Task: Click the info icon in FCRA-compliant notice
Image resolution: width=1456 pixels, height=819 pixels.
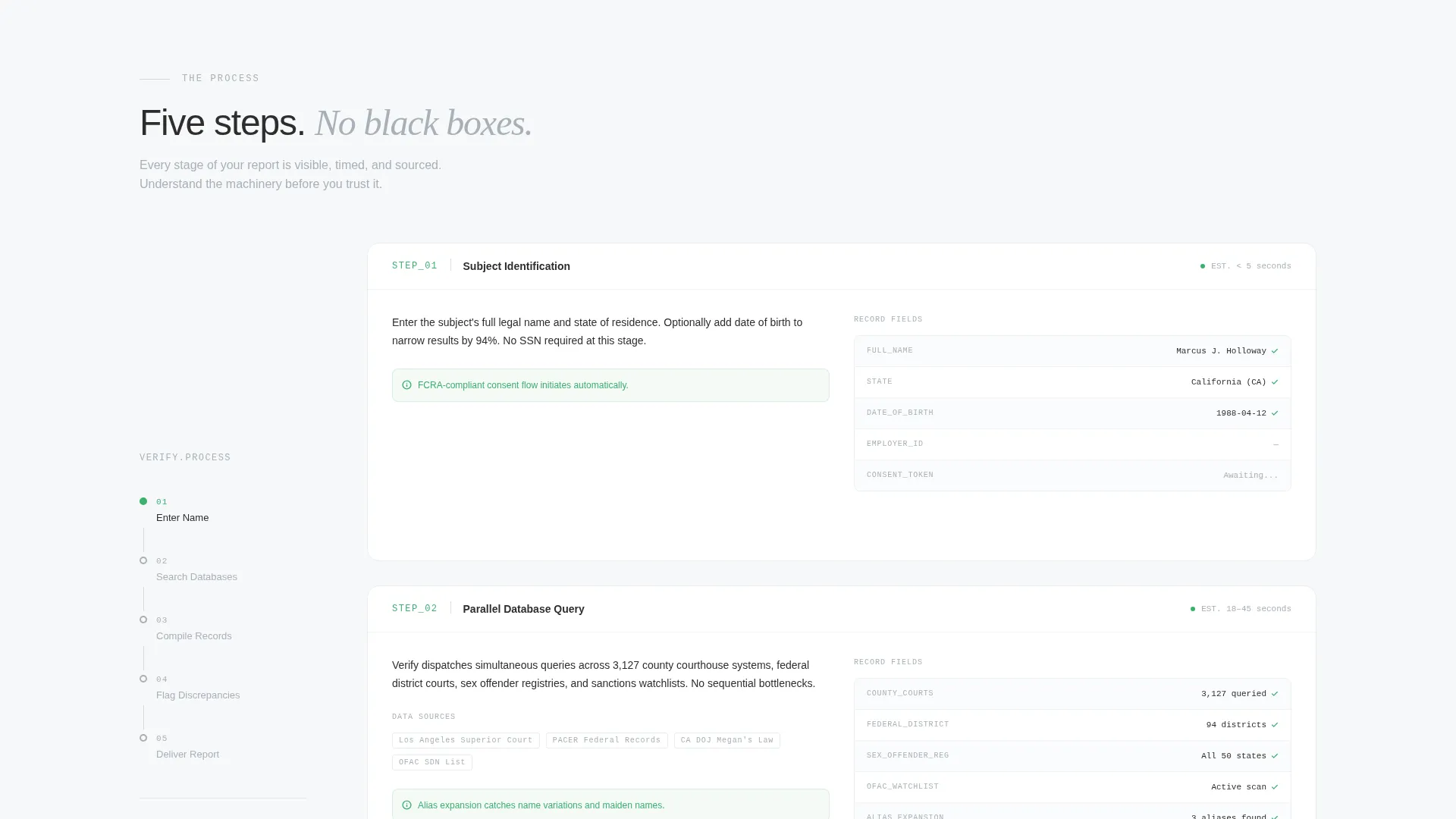Action: [x=406, y=385]
